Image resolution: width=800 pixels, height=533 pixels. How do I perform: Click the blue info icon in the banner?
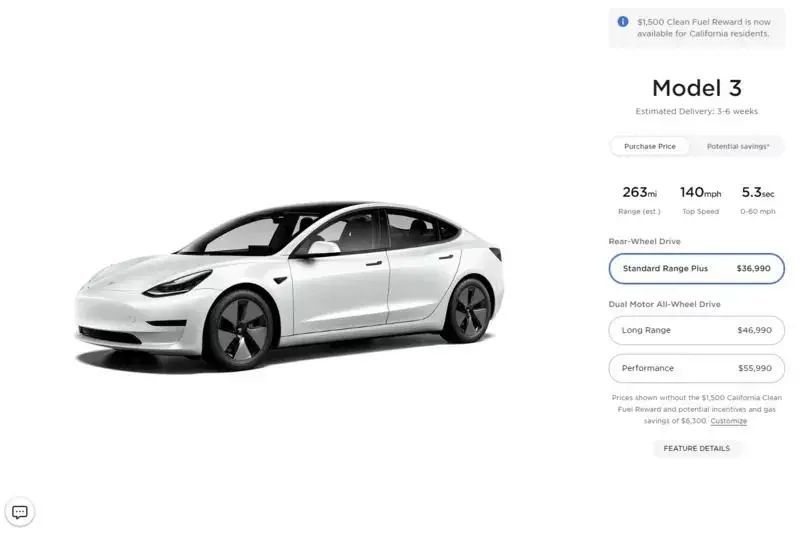coord(623,21)
